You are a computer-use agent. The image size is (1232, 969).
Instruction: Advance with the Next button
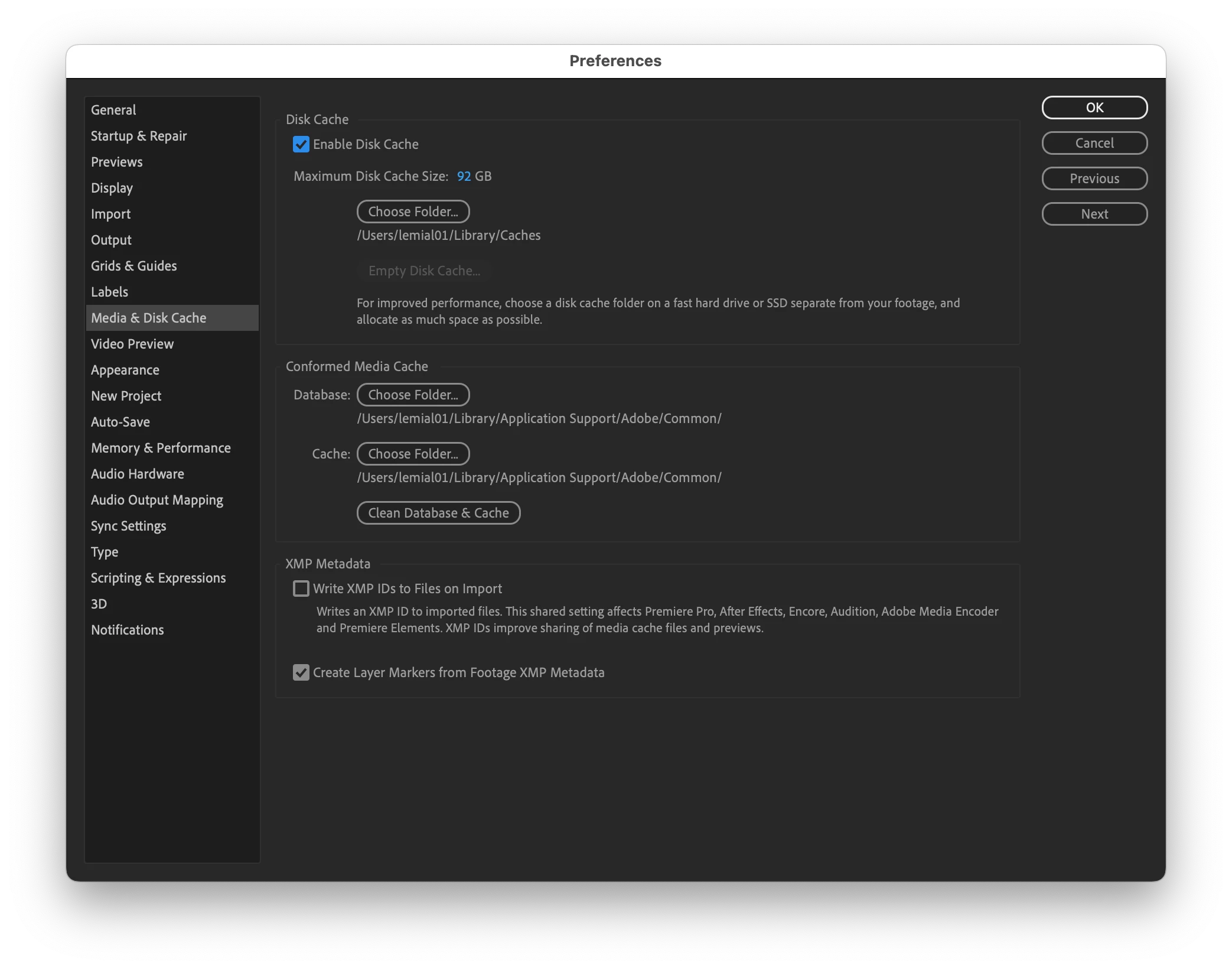(1094, 214)
